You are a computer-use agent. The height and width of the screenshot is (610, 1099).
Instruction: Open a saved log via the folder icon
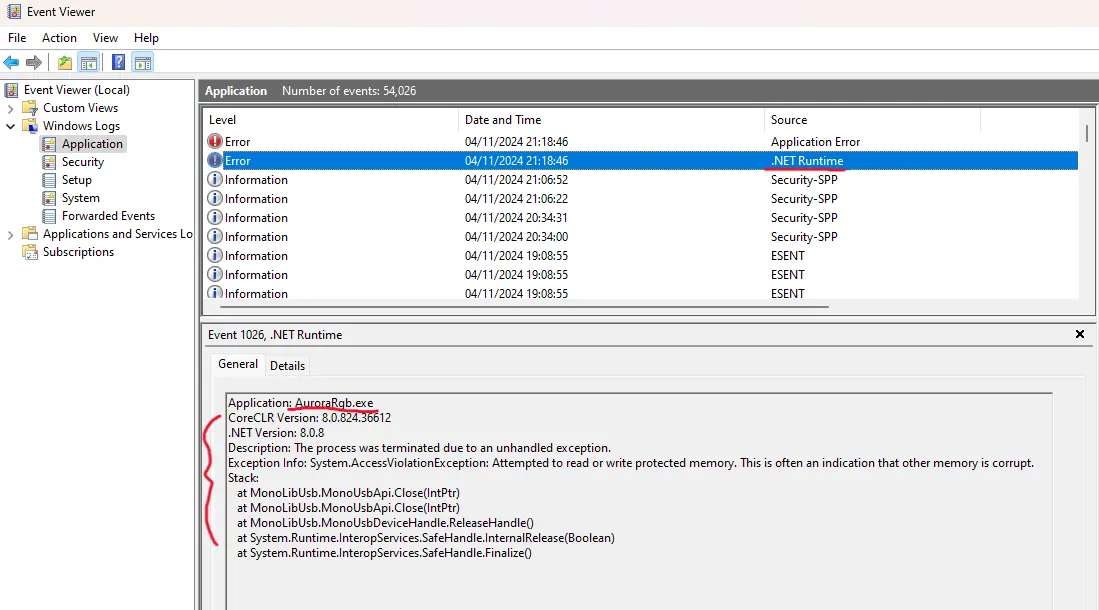(x=64, y=62)
